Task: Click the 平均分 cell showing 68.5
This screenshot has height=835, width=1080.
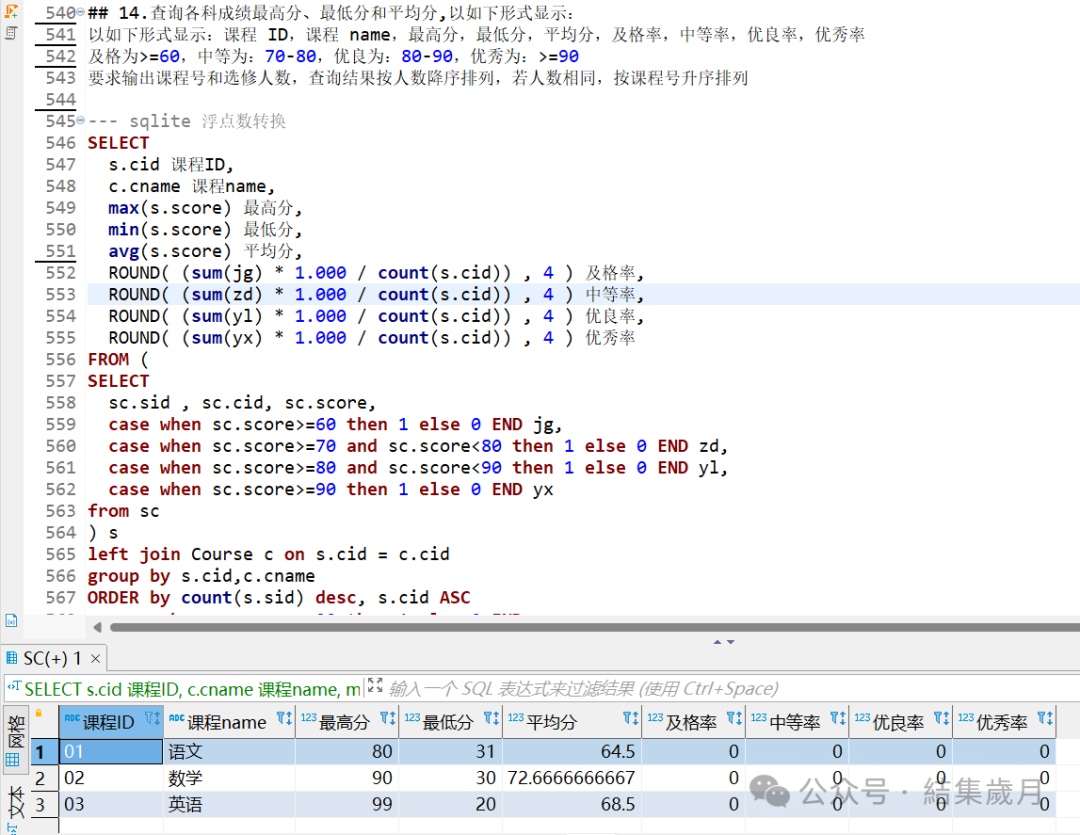Action: point(572,804)
